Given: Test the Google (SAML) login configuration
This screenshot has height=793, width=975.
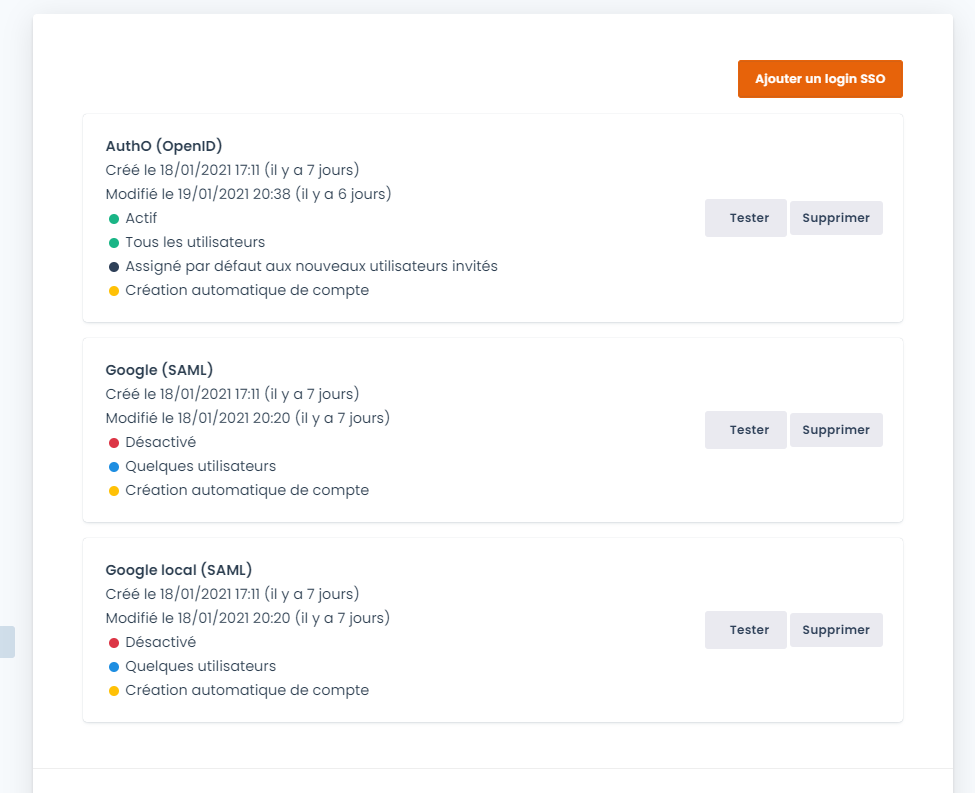Looking at the screenshot, I should (746, 430).
